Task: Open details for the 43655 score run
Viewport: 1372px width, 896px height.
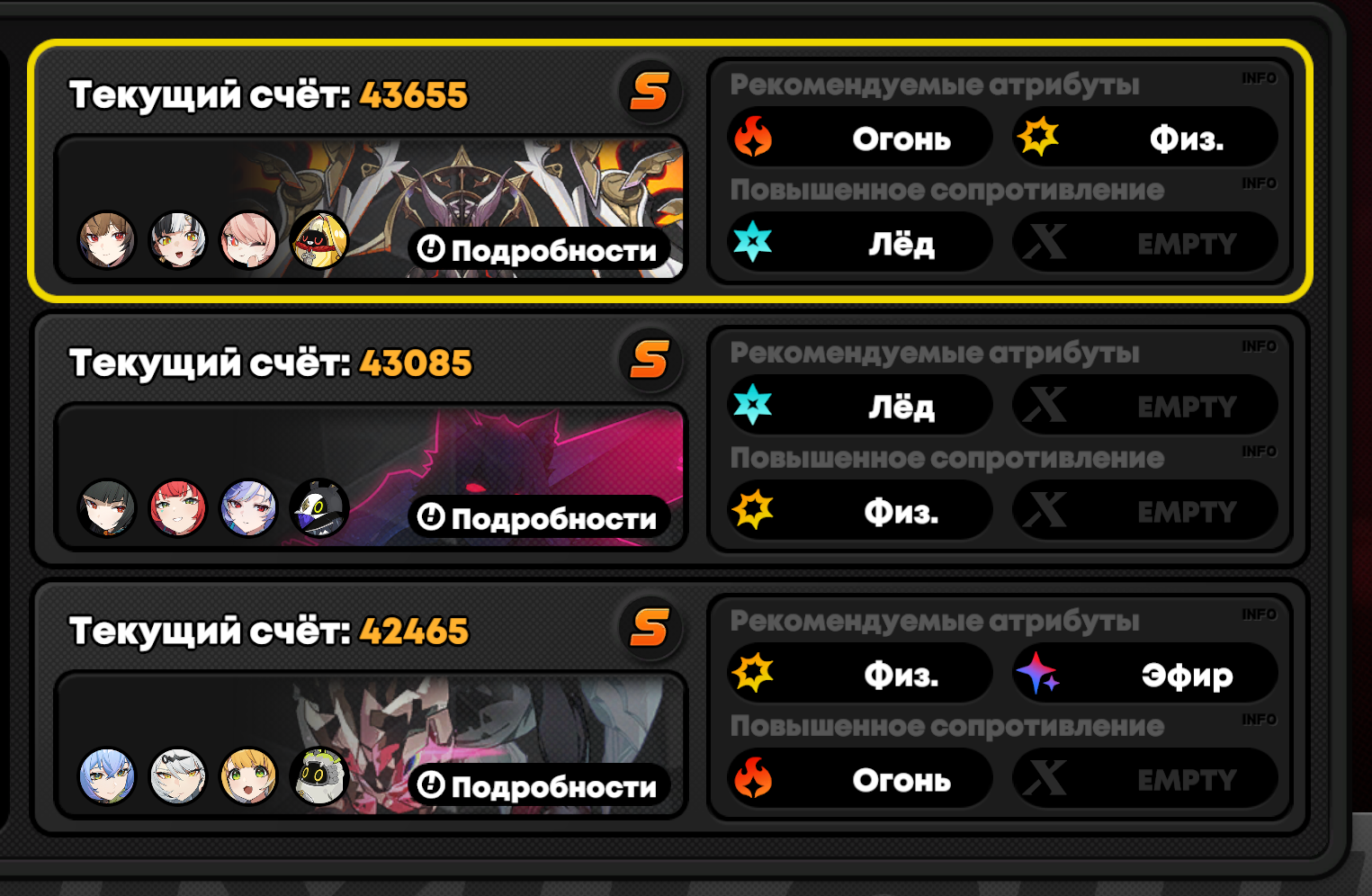Action: (540, 249)
